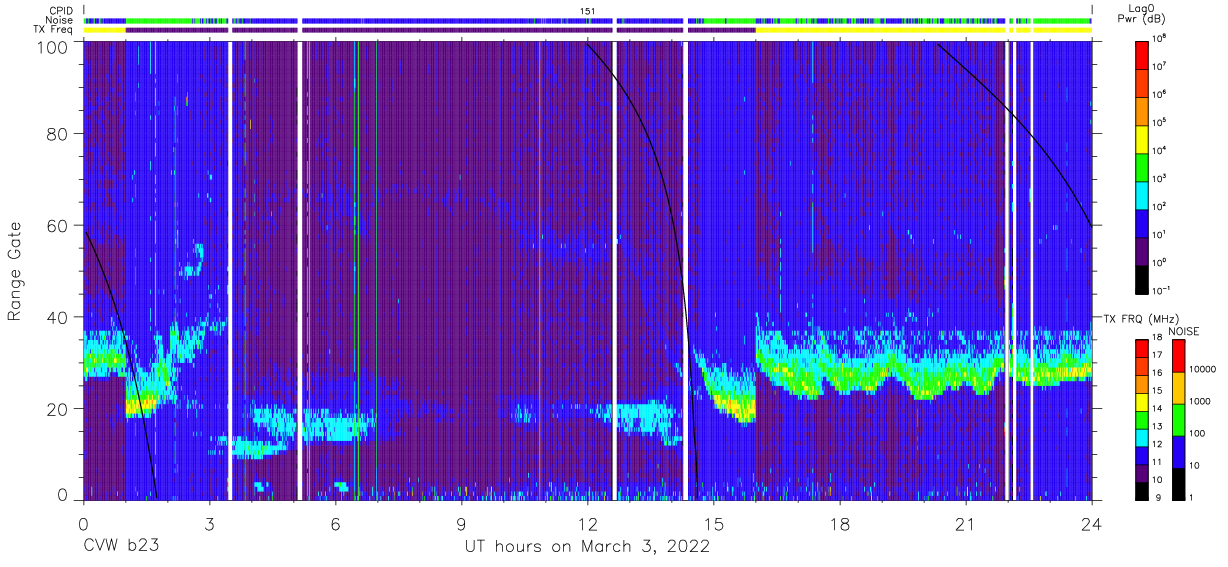Click the Noise strip above hour 9
Screen dimensions: 1228x567
(461, 20)
